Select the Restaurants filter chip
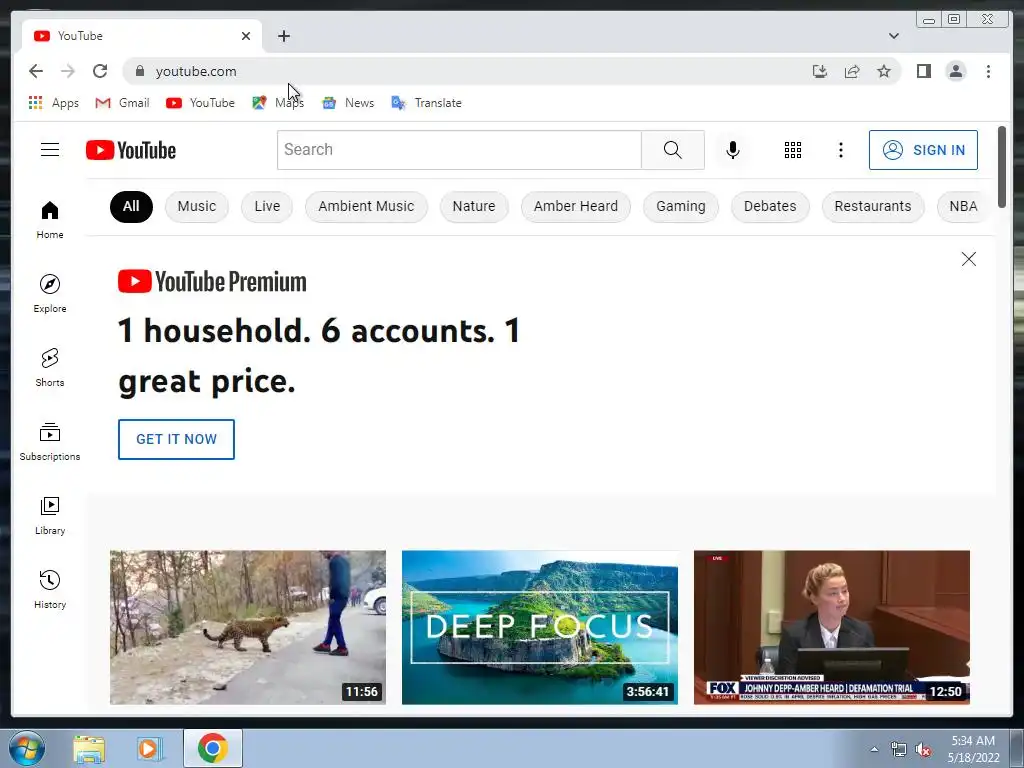The width and height of the screenshot is (1024, 768). click(x=872, y=206)
